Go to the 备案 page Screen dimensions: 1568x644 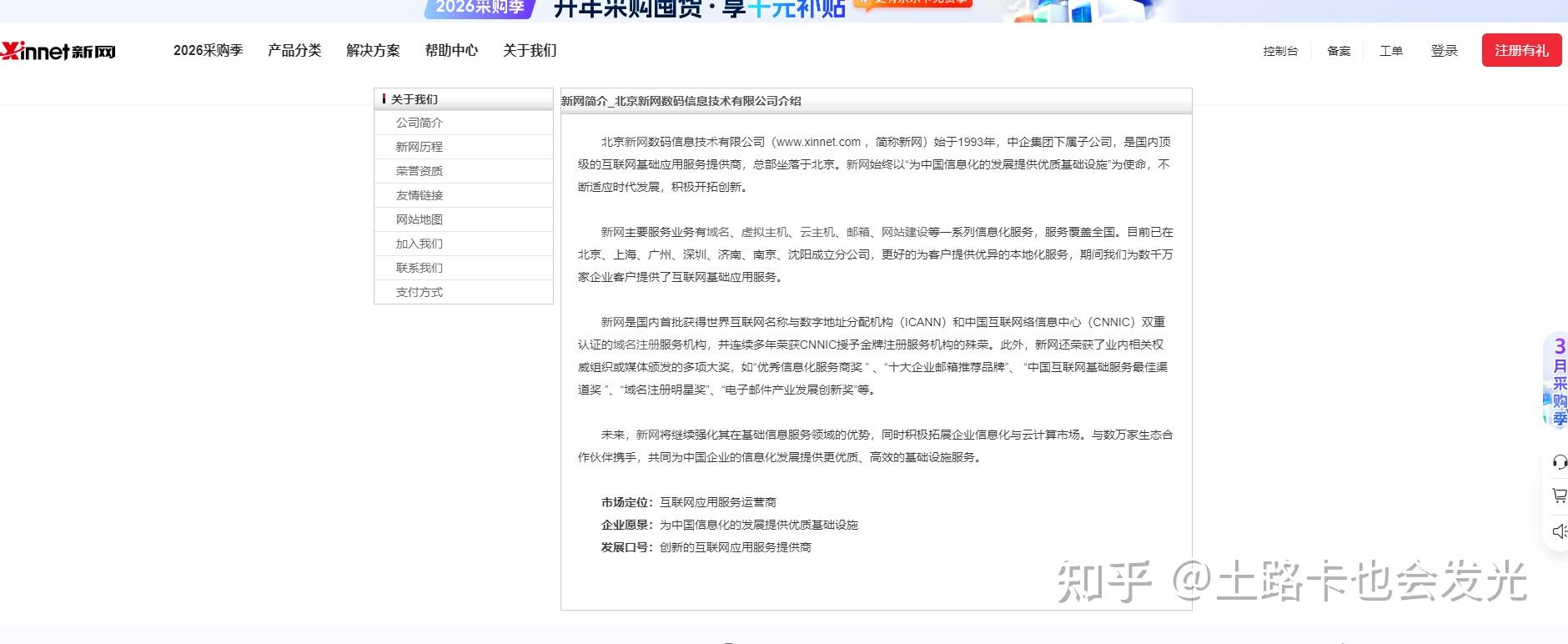pyautogui.click(x=1339, y=51)
